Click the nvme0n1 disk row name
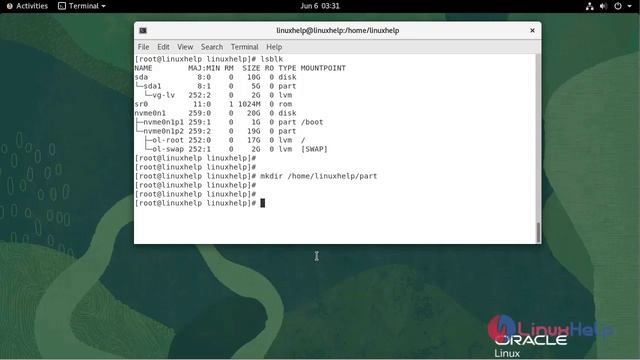 [150, 113]
